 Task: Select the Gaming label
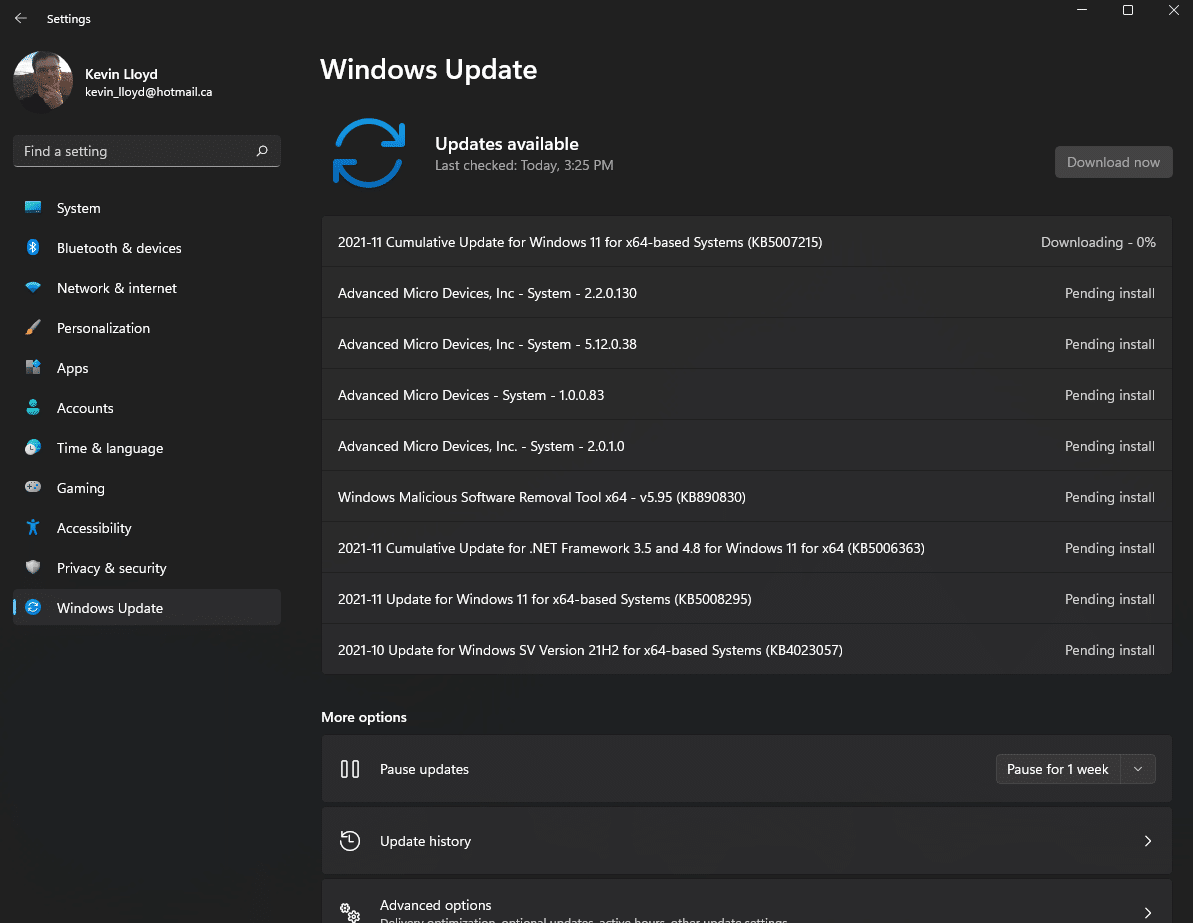click(x=81, y=489)
